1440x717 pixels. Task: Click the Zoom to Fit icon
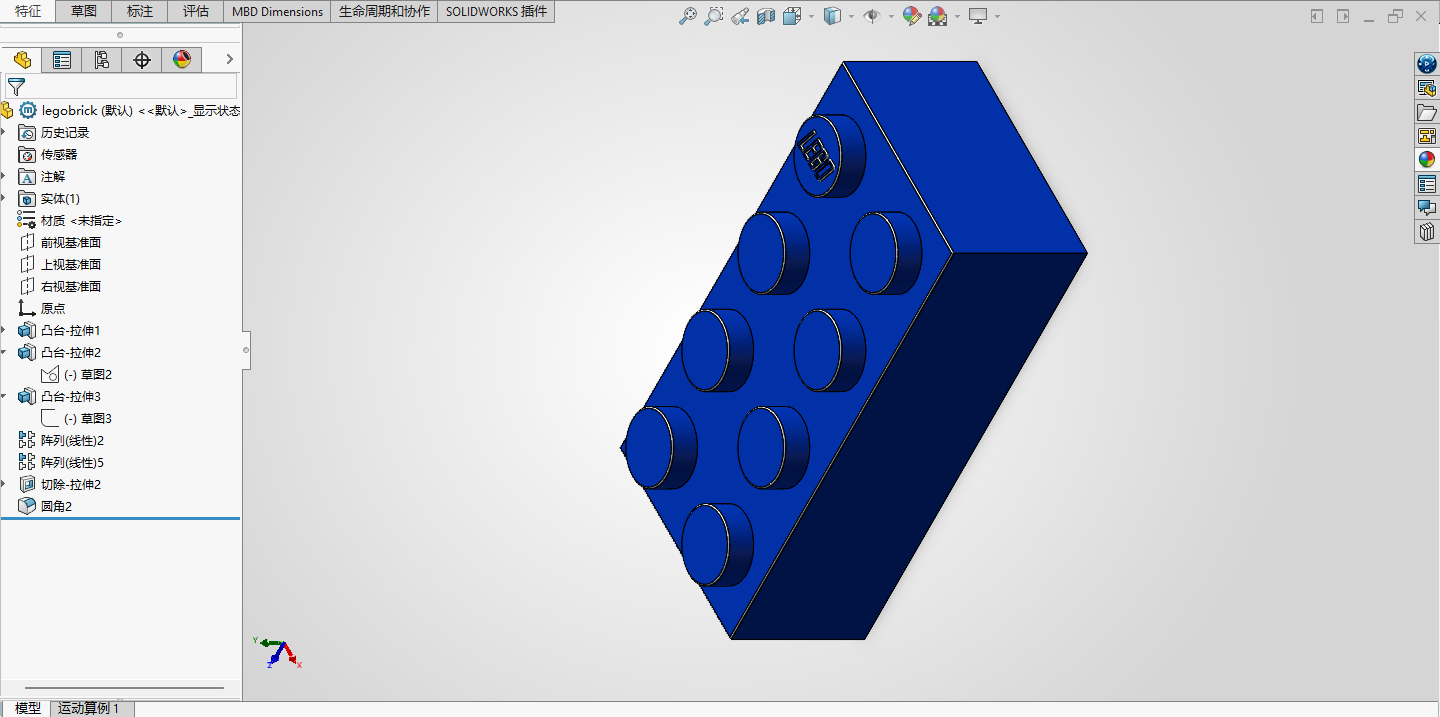[687, 16]
